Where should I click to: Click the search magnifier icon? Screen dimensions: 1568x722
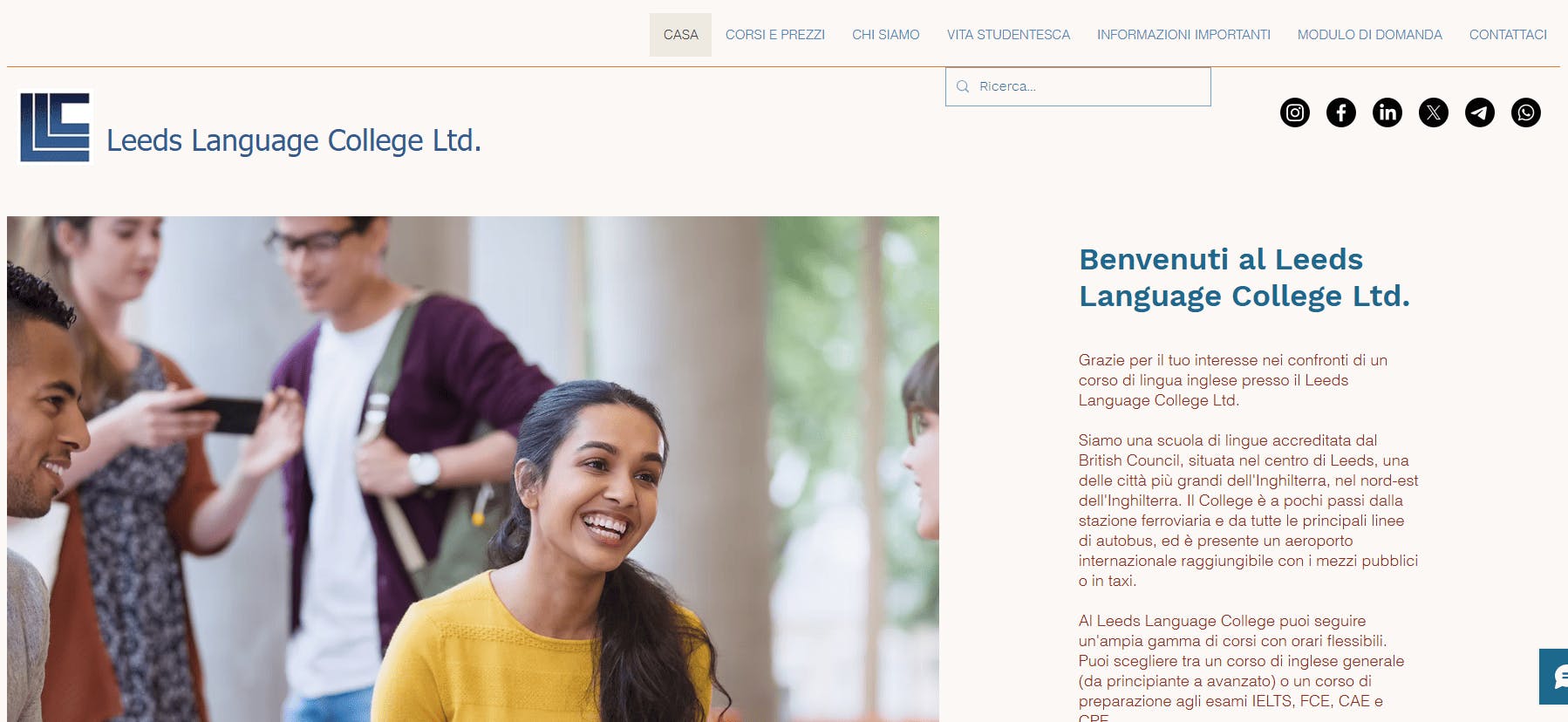(963, 86)
